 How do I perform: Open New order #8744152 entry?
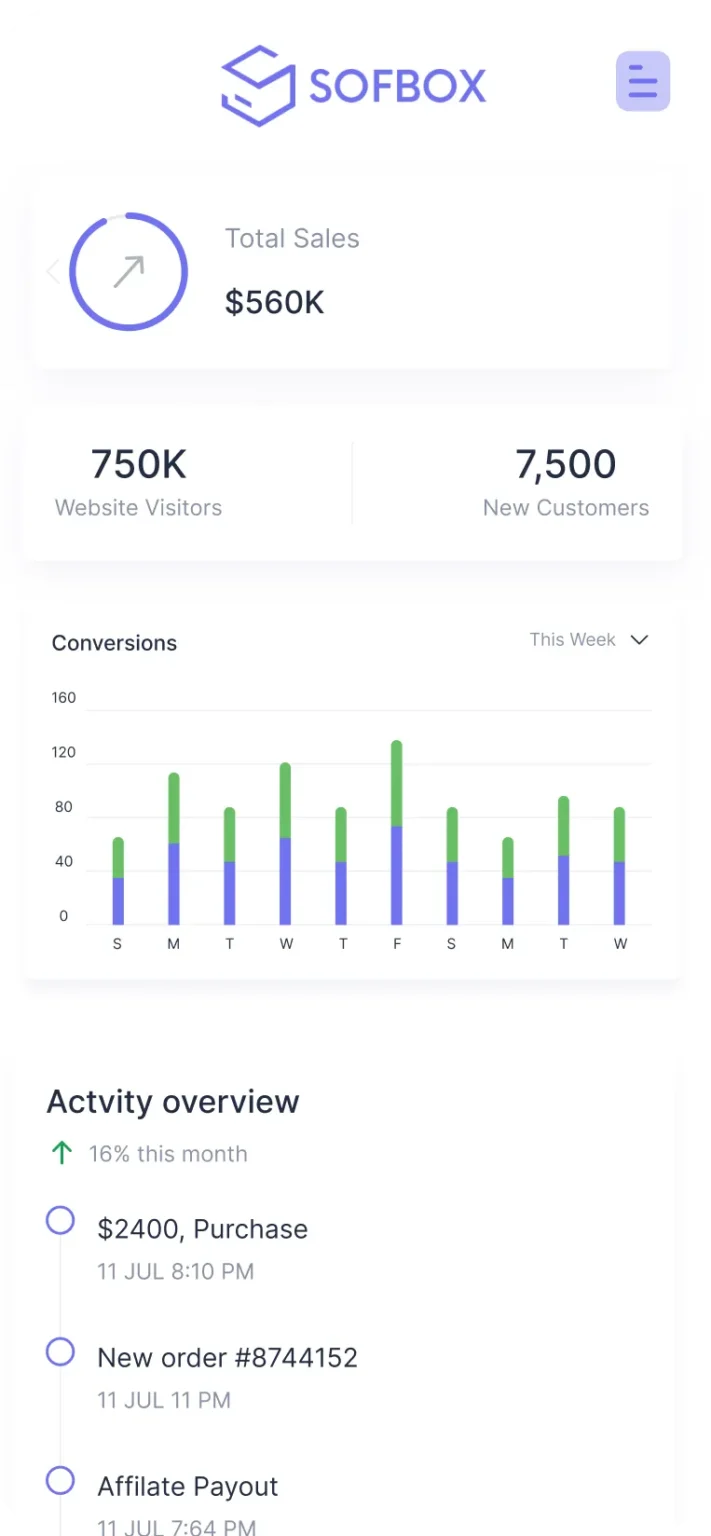coord(227,1358)
